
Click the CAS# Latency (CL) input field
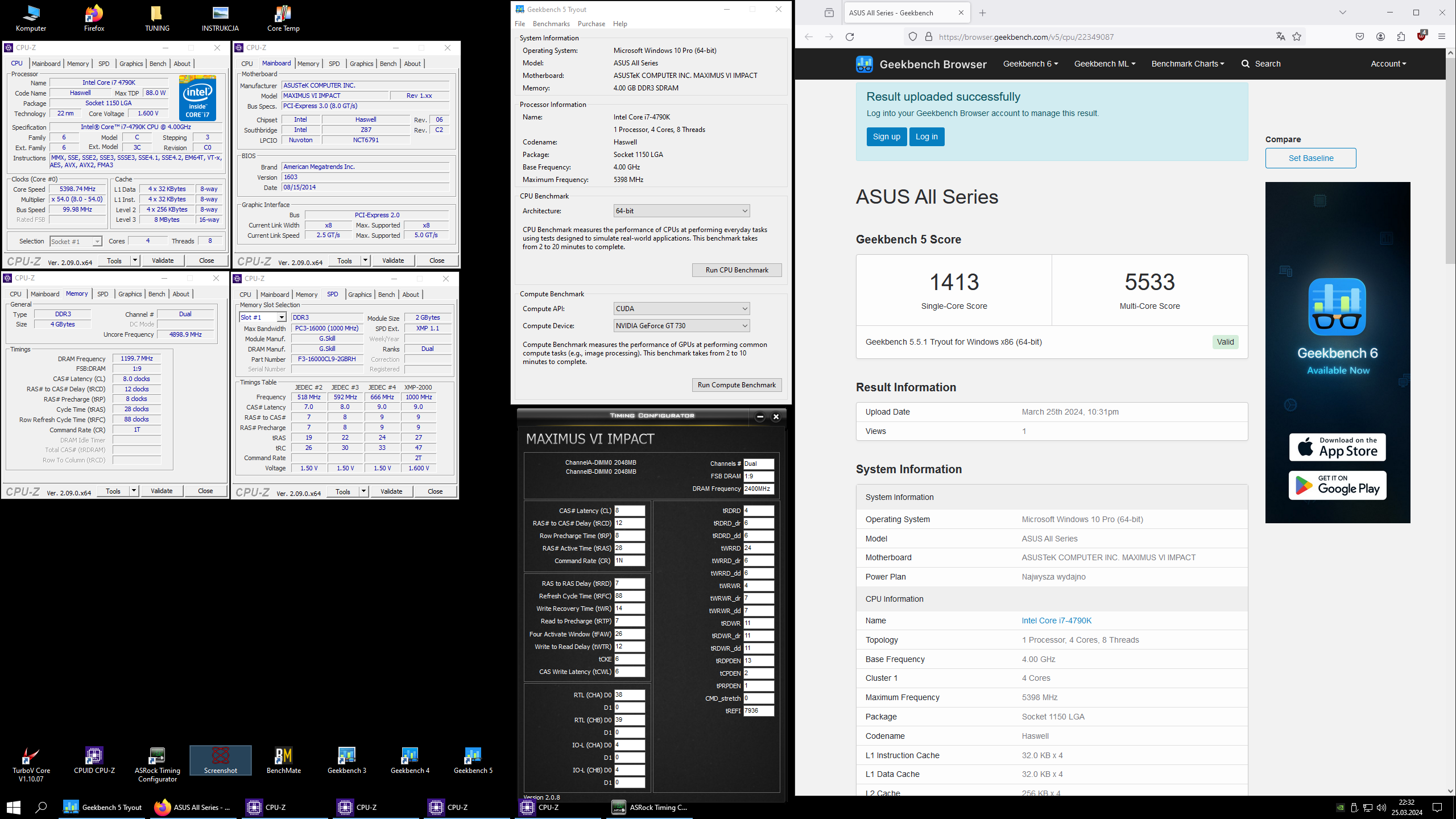point(630,511)
